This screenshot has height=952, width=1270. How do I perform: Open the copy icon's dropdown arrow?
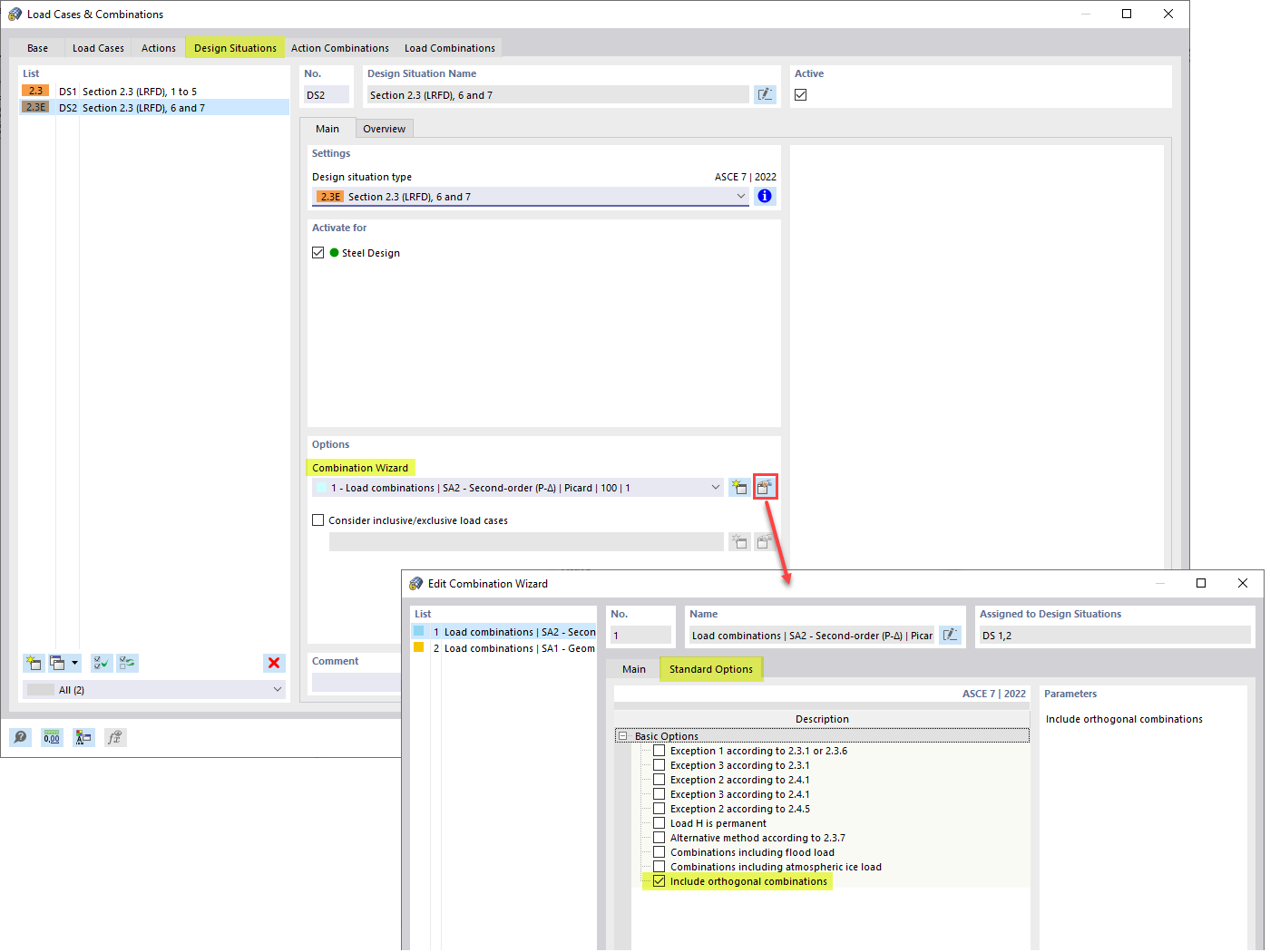coord(75,663)
